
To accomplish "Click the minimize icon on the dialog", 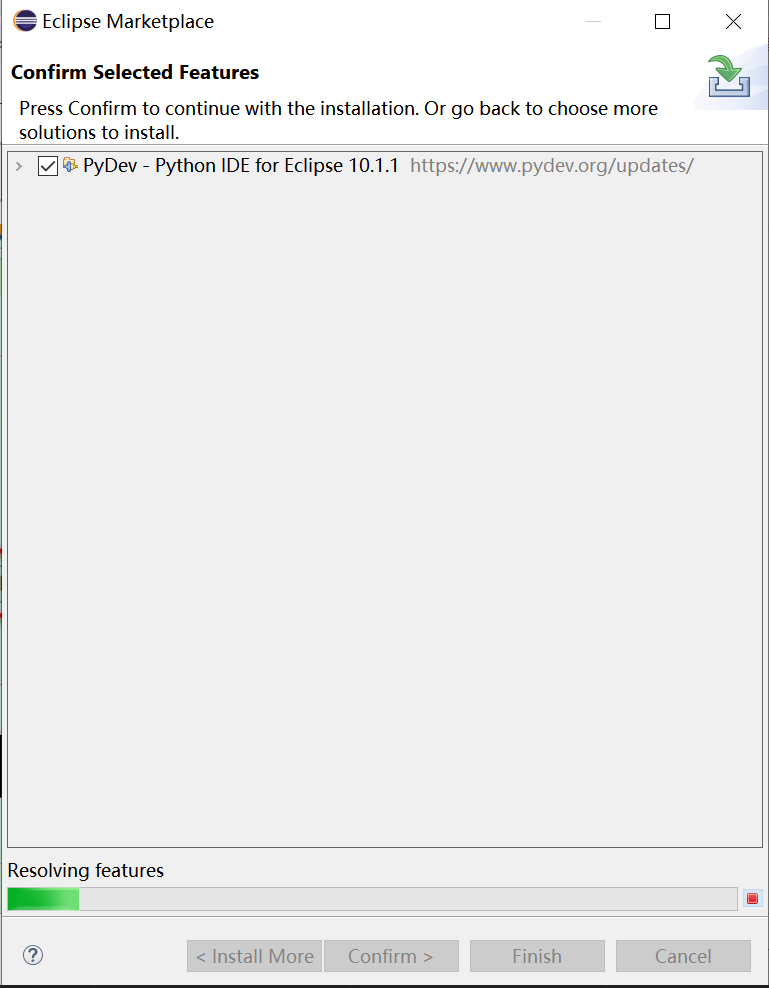I will (x=593, y=21).
